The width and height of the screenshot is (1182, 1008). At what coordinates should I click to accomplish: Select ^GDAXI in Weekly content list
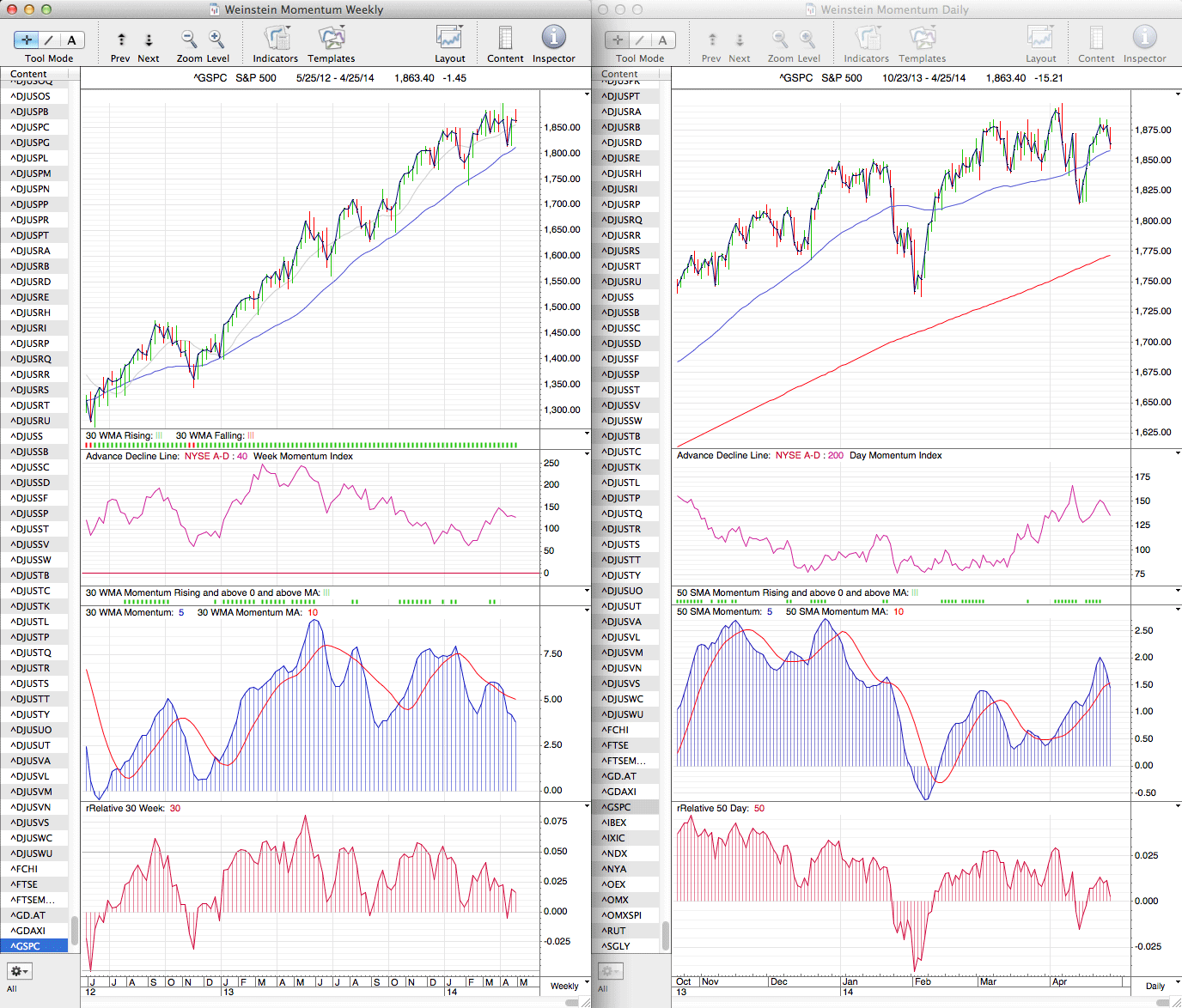[34, 931]
